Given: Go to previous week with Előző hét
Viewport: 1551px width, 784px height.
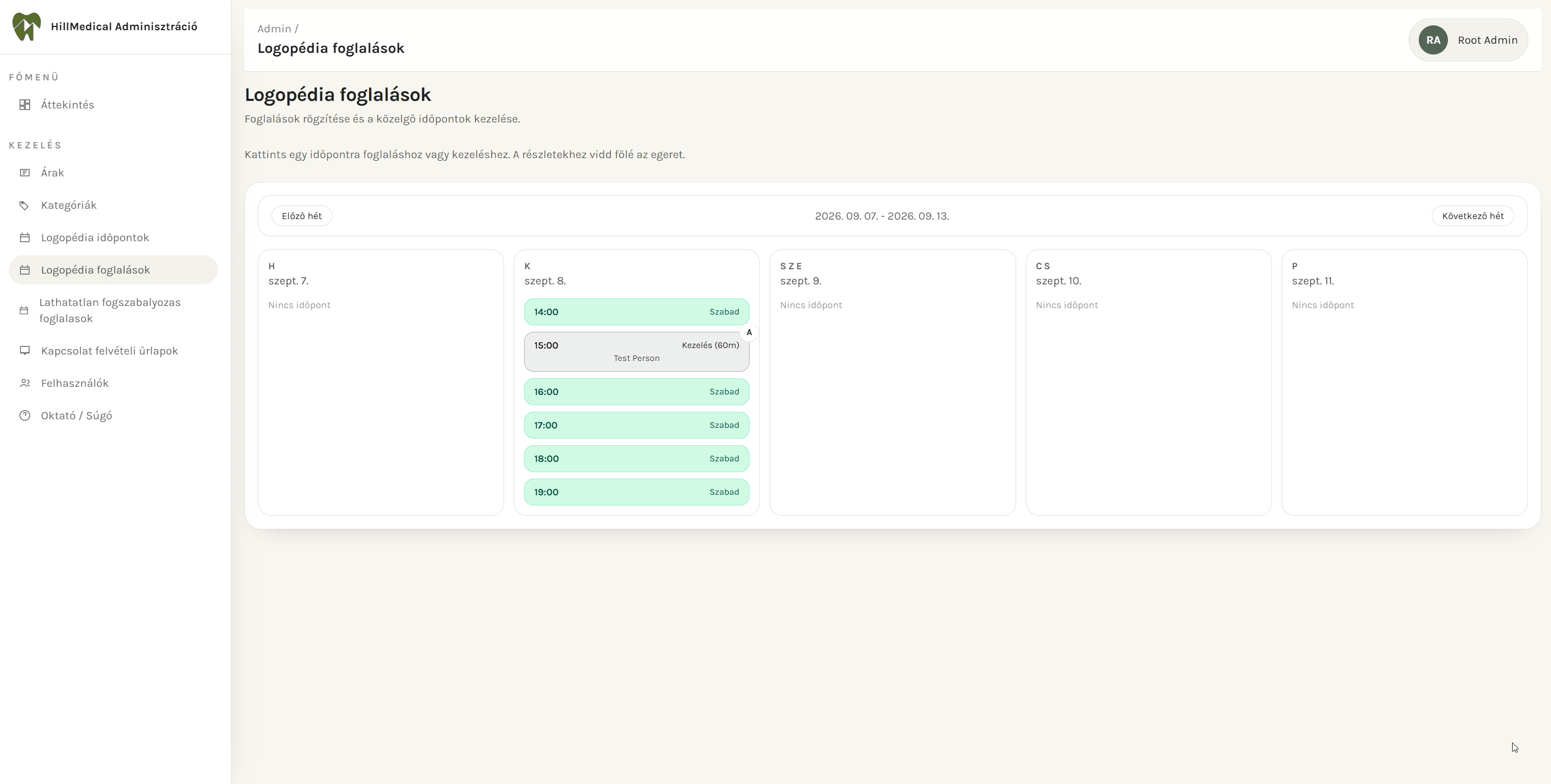Looking at the screenshot, I should (x=302, y=216).
